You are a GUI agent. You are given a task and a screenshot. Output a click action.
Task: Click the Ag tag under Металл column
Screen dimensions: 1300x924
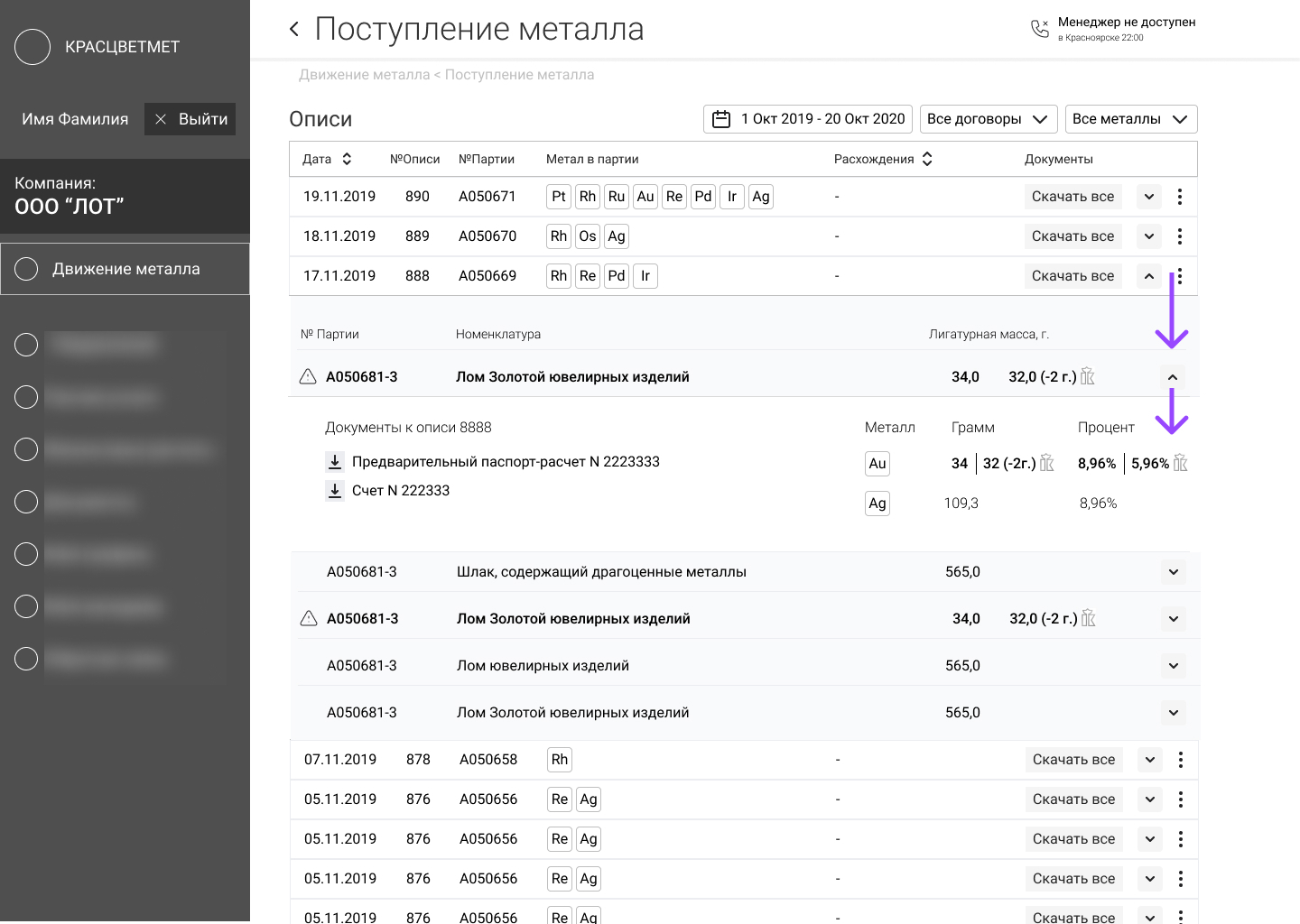877,504
